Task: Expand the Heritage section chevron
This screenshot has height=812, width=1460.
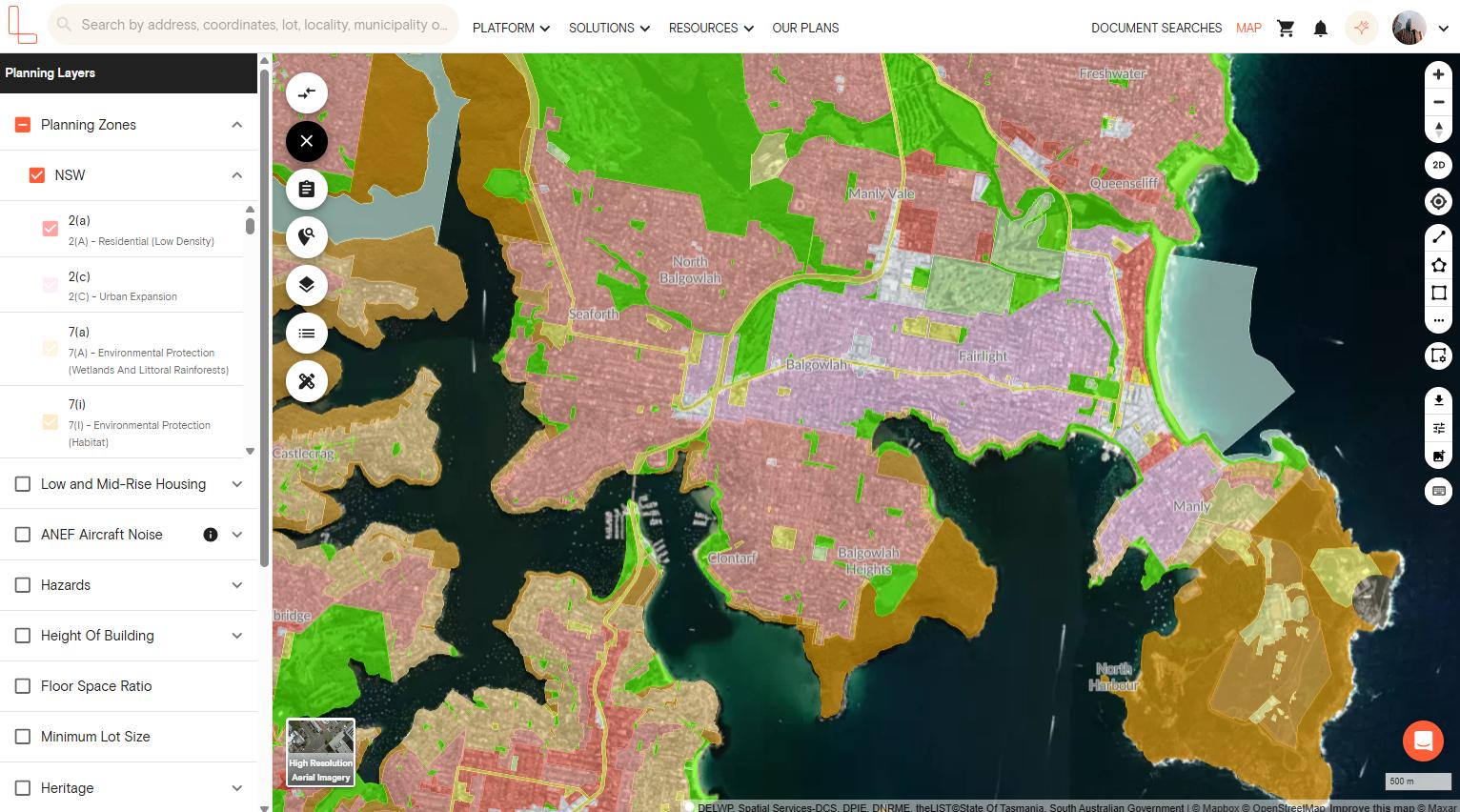Action: [237, 788]
